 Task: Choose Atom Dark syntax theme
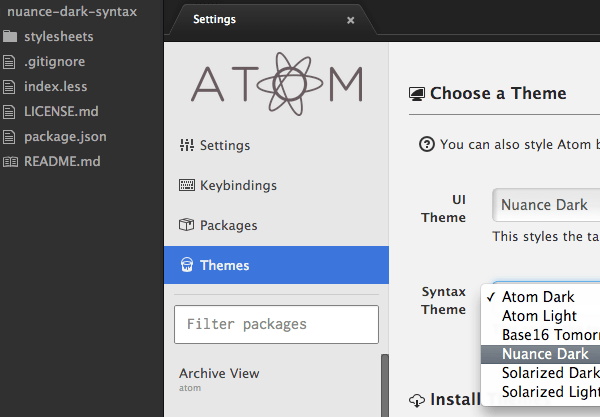click(x=540, y=297)
